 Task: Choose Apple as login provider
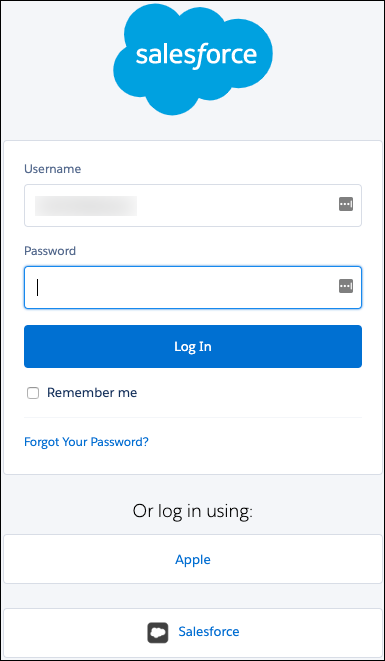pyautogui.click(x=193, y=559)
